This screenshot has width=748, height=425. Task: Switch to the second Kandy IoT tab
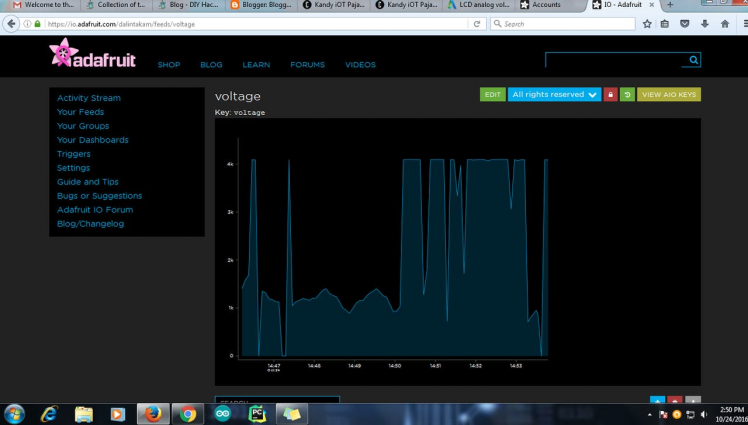(x=406, y=5)
